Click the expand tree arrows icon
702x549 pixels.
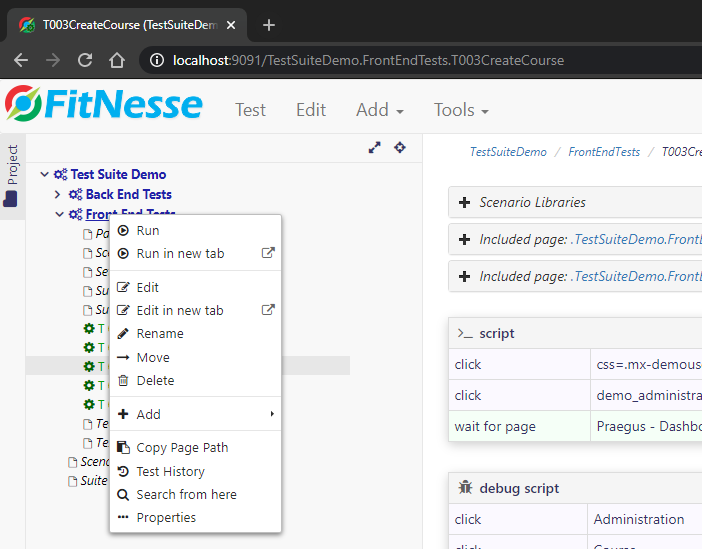tap(375, 147)
